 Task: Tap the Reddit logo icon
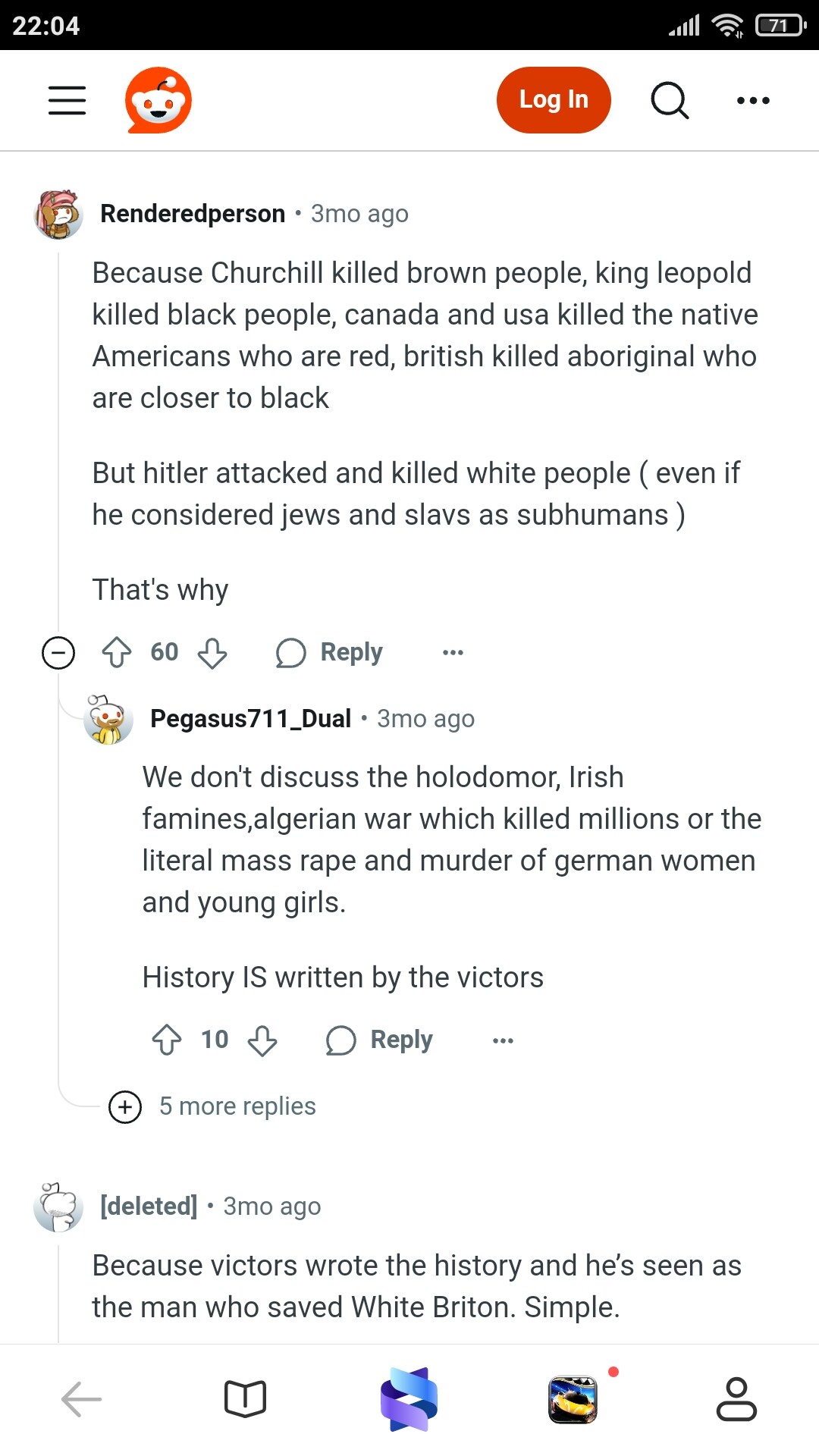158,100
